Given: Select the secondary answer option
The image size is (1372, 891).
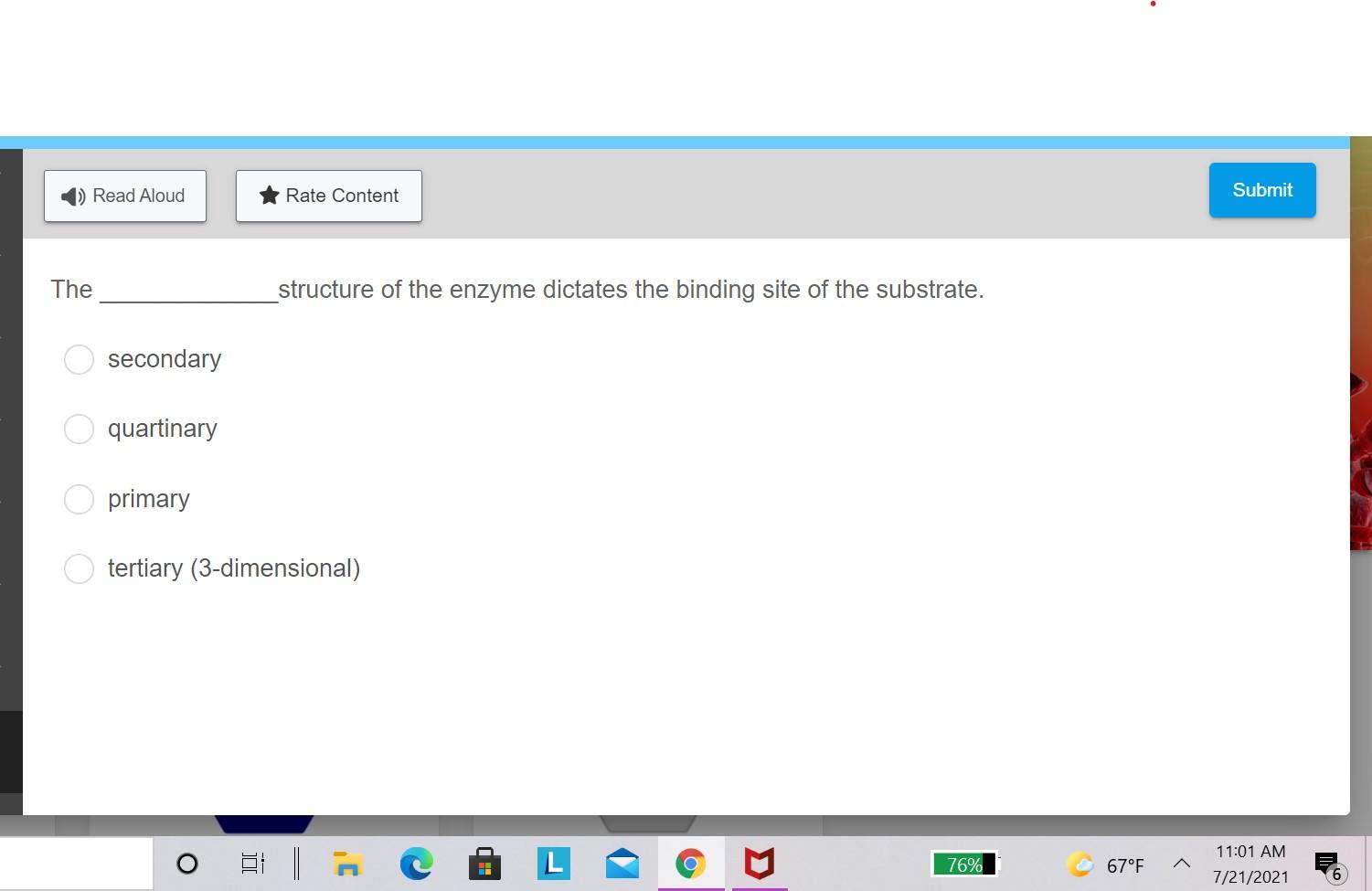Looking at the screenshot, I should click(79, 359).
